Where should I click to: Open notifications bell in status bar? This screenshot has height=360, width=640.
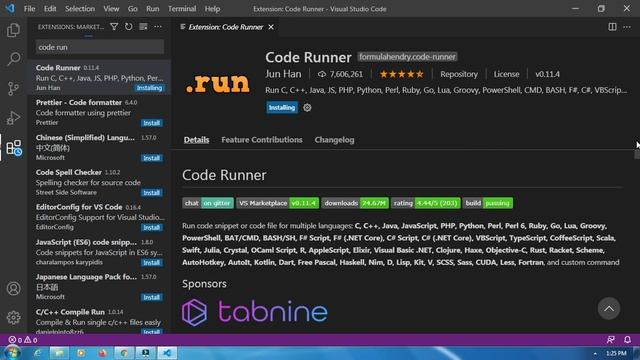627,340
